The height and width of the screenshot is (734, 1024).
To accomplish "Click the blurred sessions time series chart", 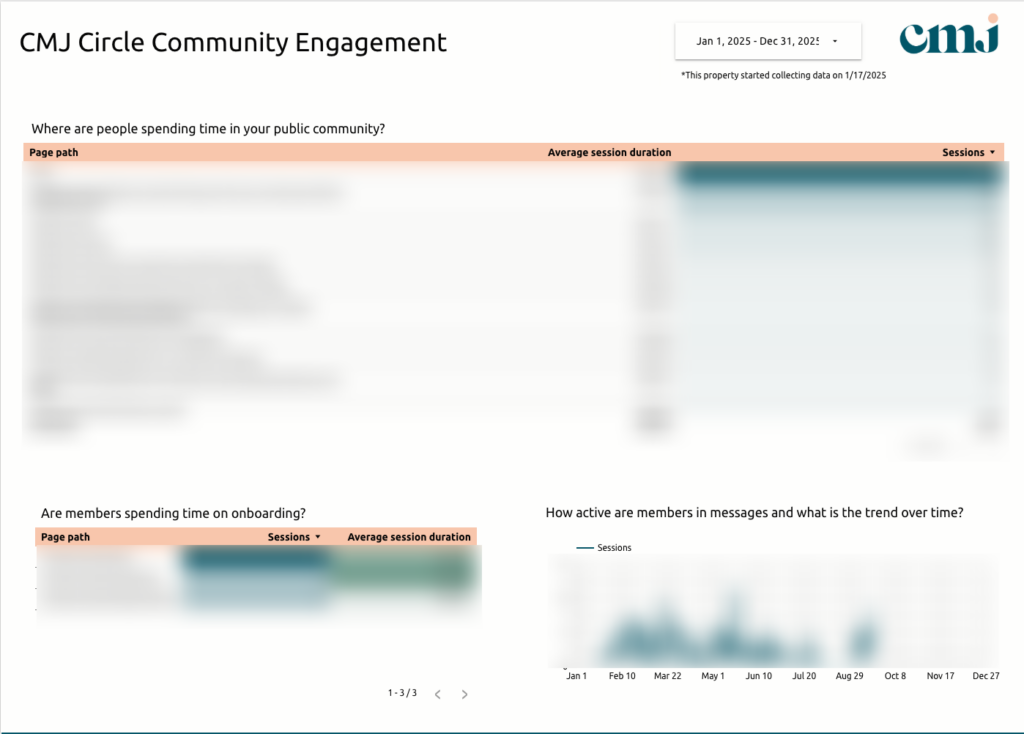I will coord(773,610).
